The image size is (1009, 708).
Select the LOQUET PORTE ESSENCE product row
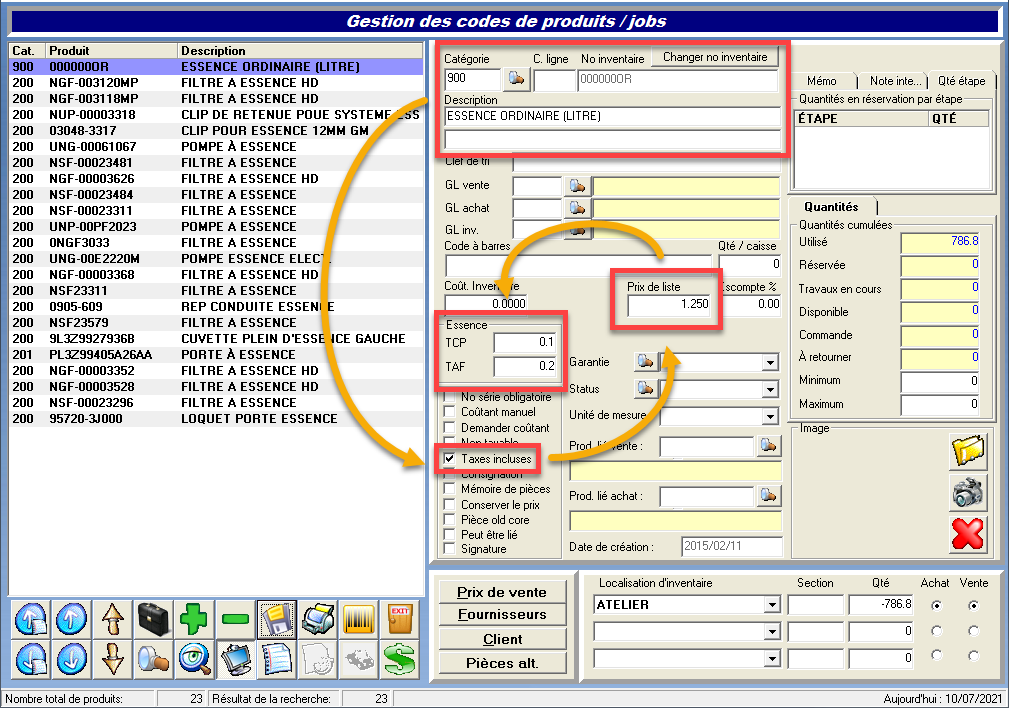pyautogui.click(x=216, y=419)
